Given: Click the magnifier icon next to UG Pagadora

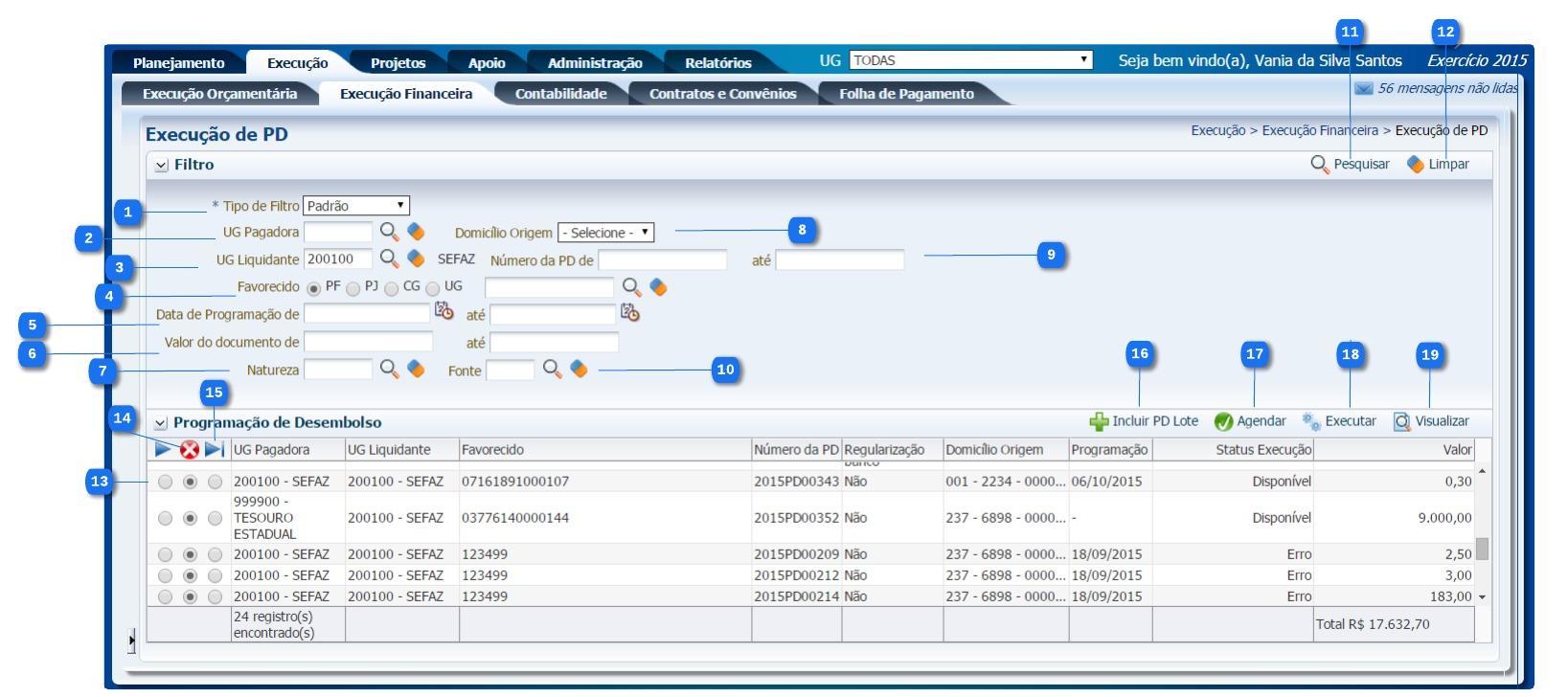Looking at the screenshot, I should (x=388, y=232).
